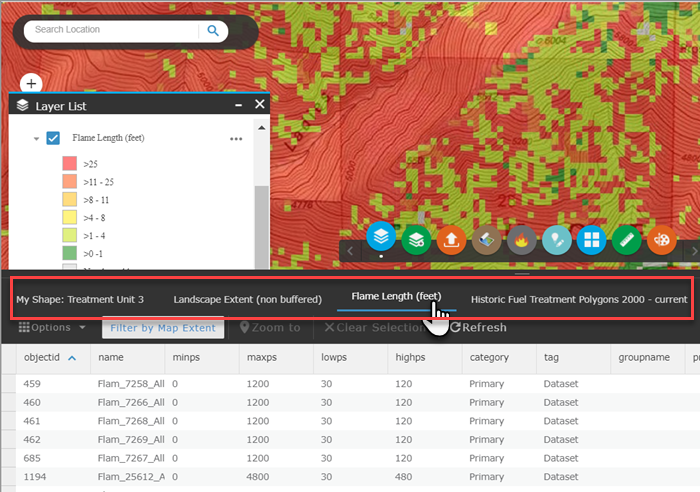
Task: Click the >0 -1 green swatch
Action: coord(70,253)
